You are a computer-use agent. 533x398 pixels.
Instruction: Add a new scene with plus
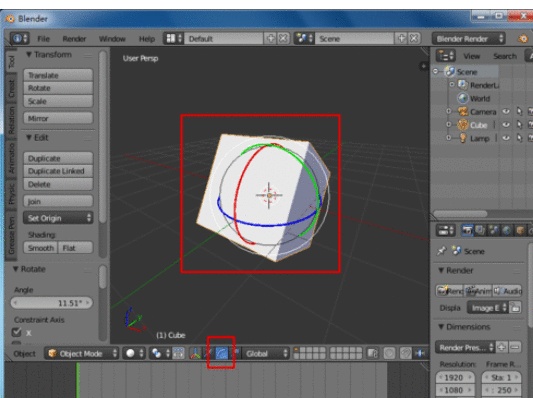point(401,38)
